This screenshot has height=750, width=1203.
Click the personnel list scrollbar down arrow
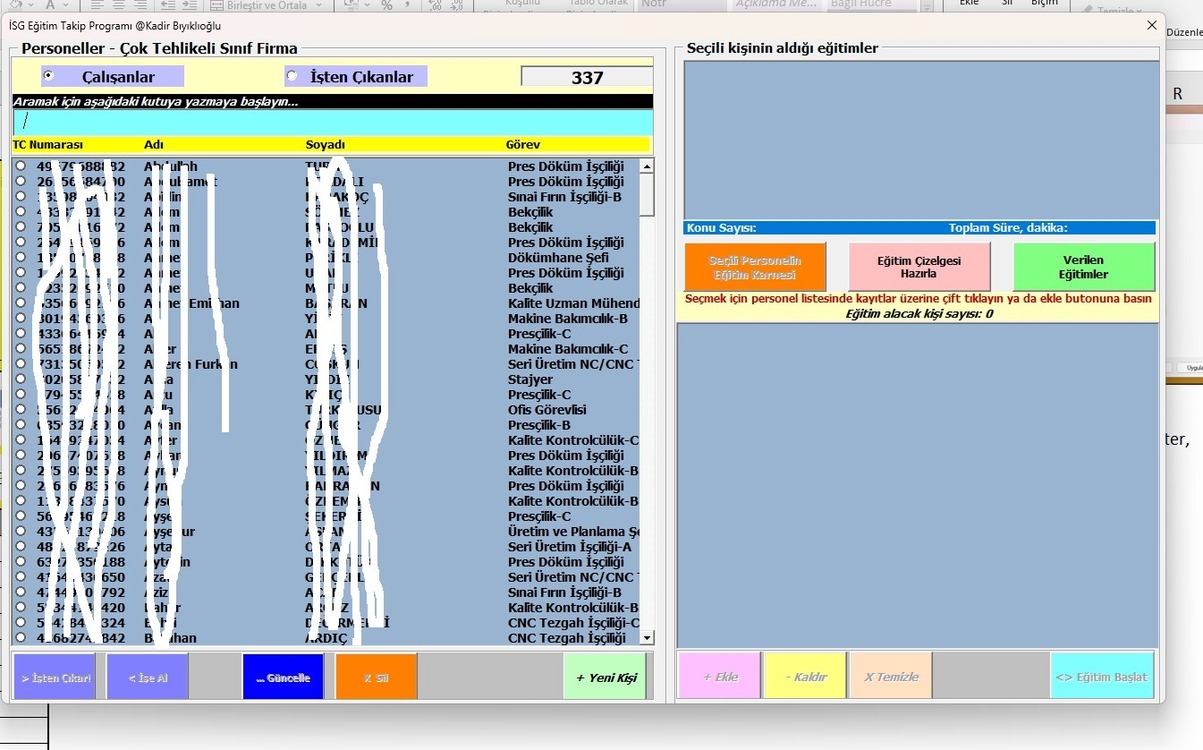(x=647, y=637)
